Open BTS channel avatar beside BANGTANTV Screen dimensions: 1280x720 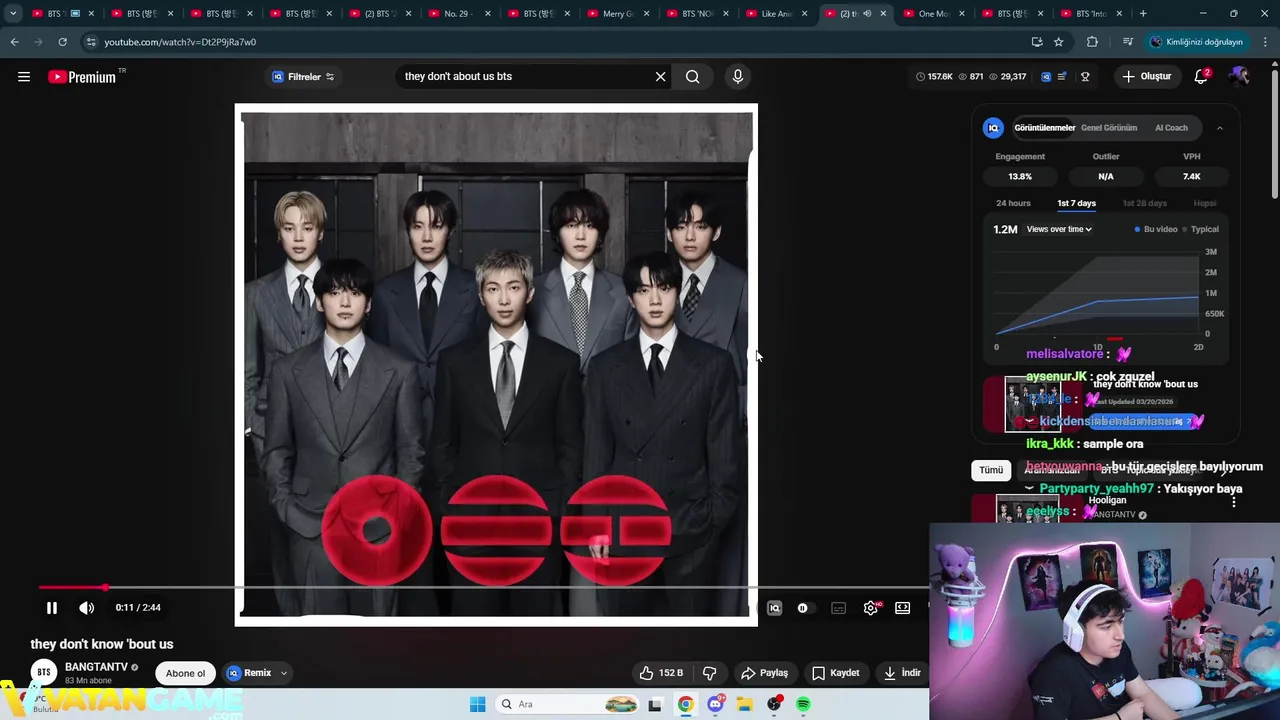[x=43, y=673]
